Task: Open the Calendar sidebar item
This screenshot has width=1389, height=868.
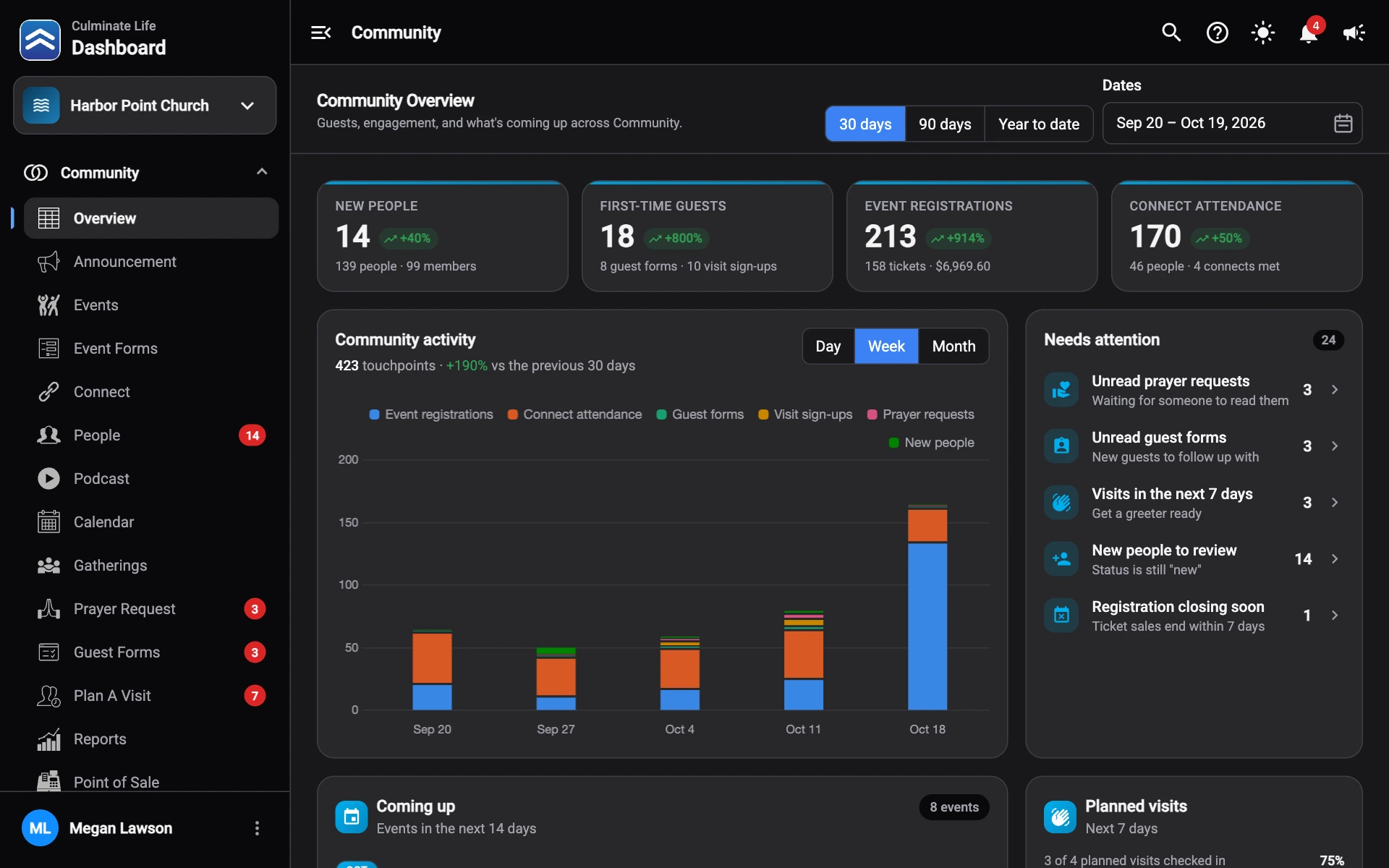Action: (x=151, y=522)
